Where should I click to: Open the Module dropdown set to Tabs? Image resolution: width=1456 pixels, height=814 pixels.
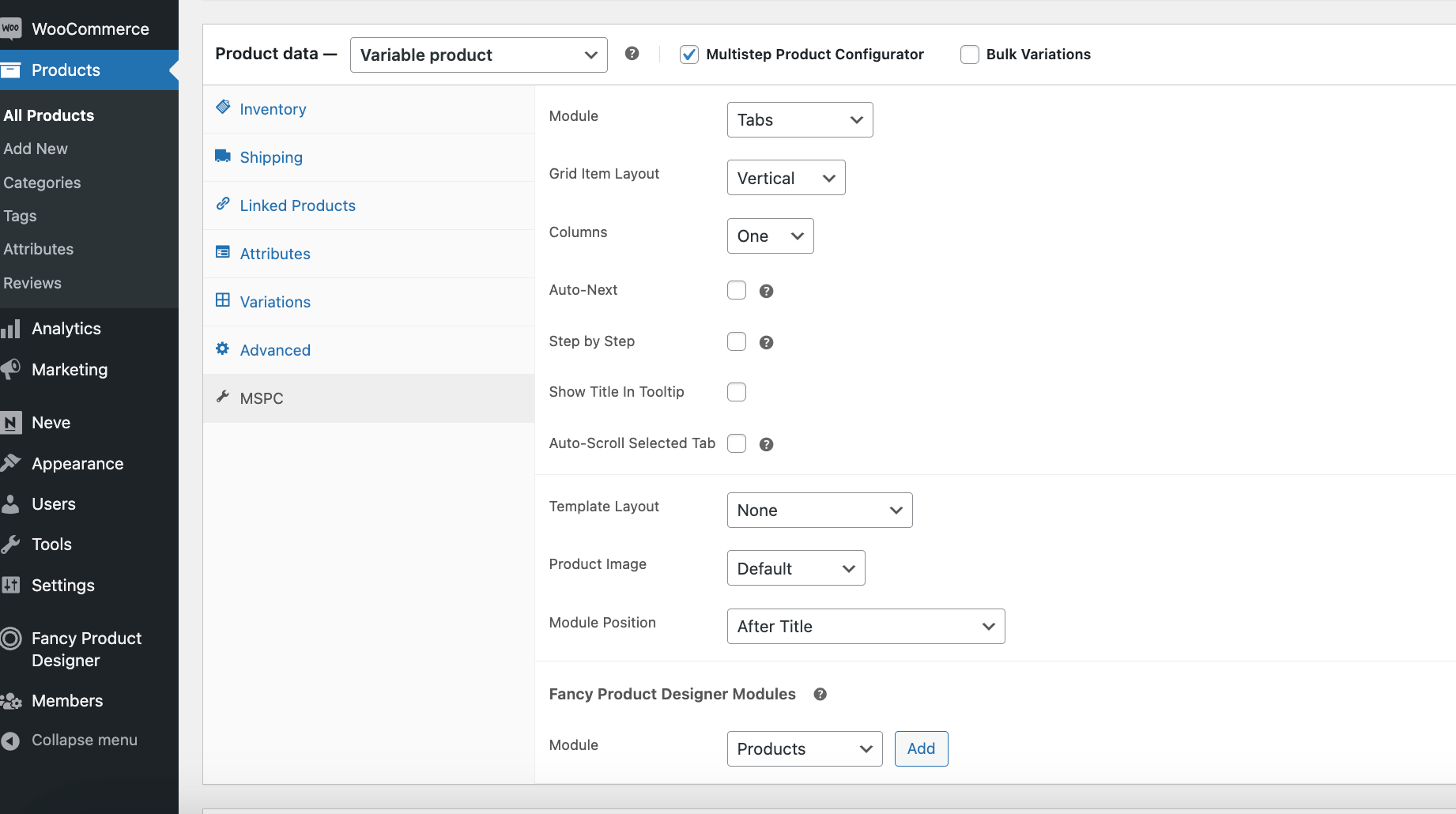coord(800,120)
